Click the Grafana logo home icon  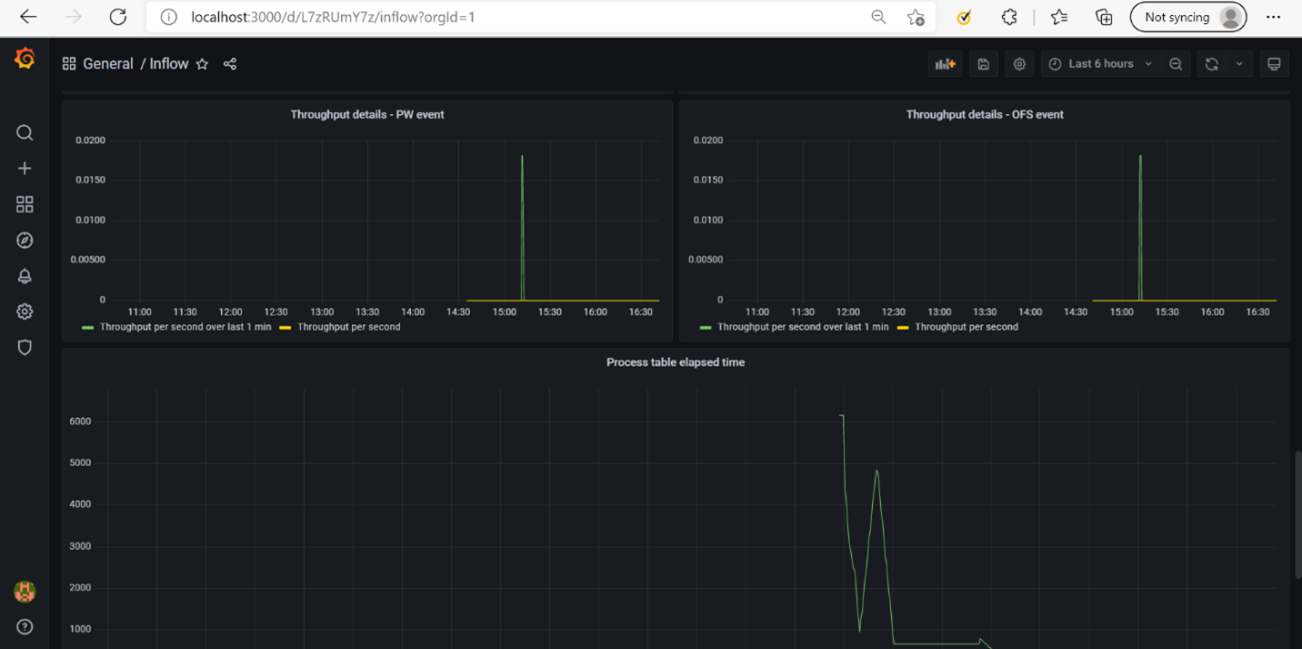coord(25,60)
